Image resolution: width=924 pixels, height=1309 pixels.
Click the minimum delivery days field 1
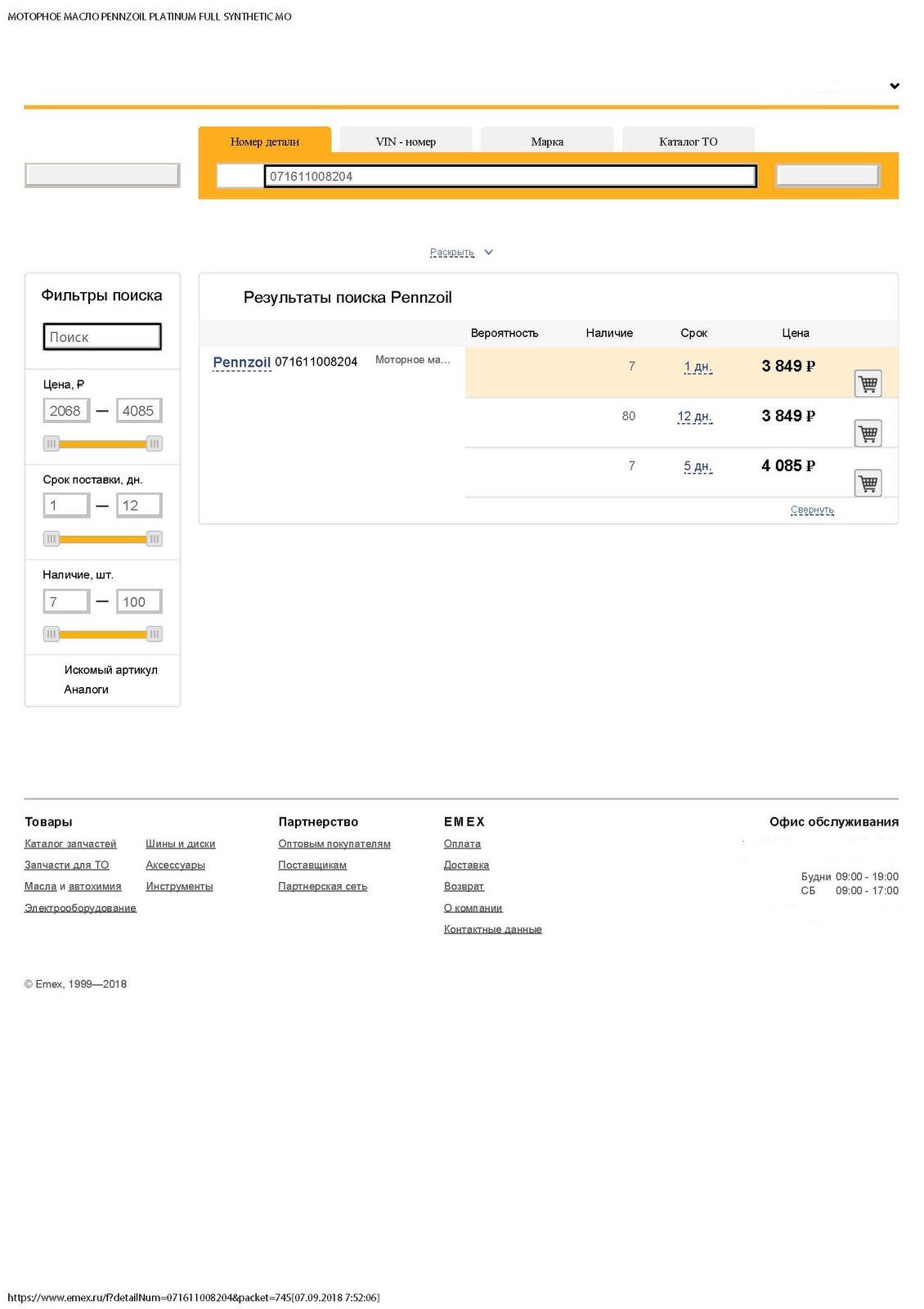pos(66,506)
